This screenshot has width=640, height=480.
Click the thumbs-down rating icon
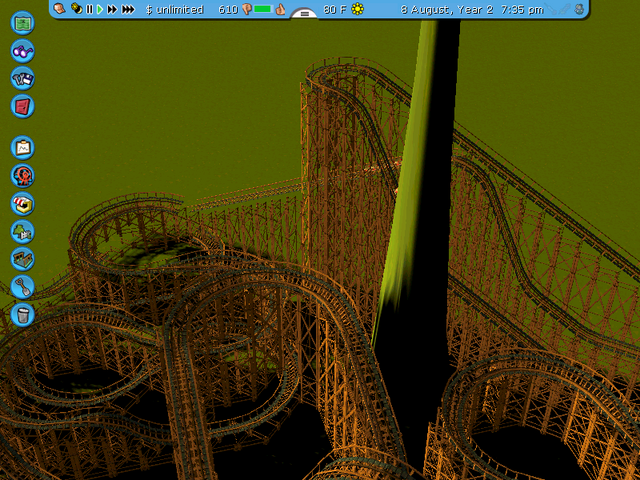(247, 9)
